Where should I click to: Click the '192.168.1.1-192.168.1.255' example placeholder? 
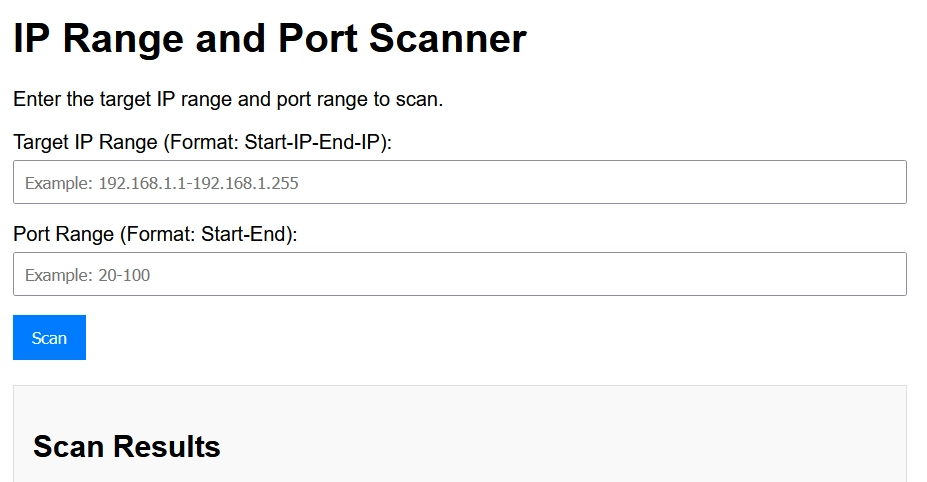coord(198,184)
